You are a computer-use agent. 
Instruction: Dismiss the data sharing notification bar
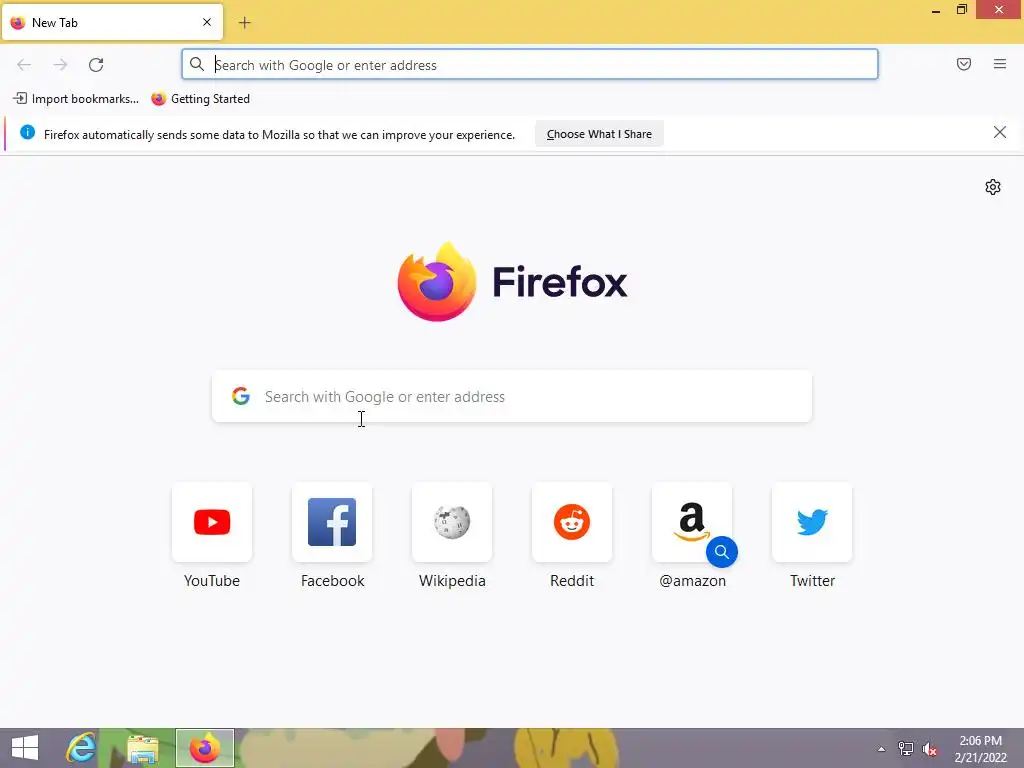(1000, 133)
